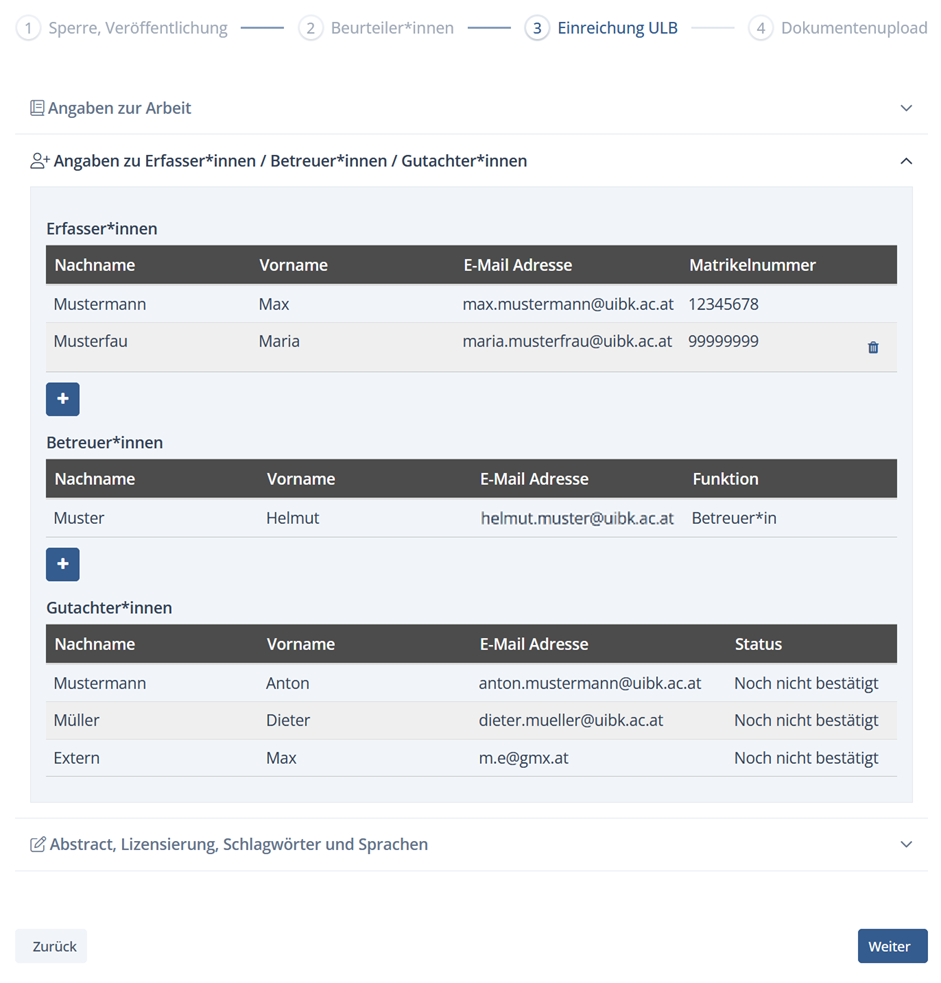The image size is (941, 983).
Task: Add a new Betreuer*innen entry
Action: point(63,564)
